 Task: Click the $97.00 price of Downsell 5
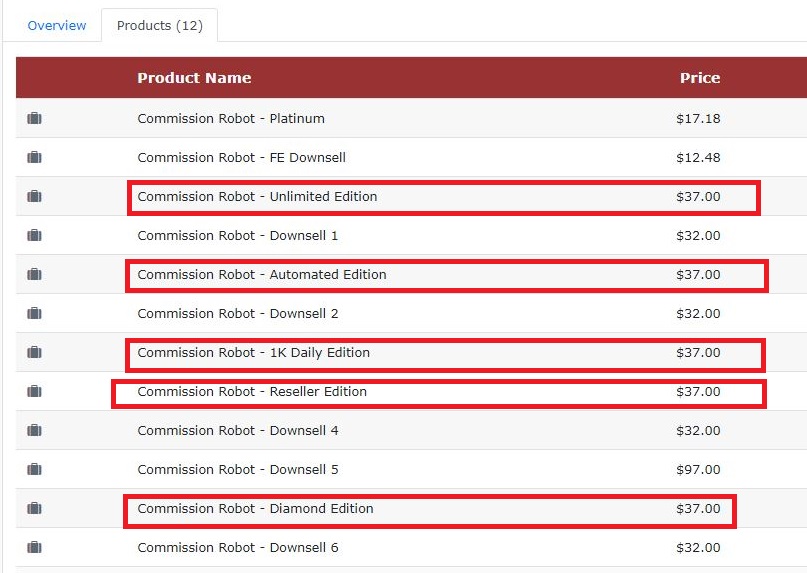(x=698, y=470)
